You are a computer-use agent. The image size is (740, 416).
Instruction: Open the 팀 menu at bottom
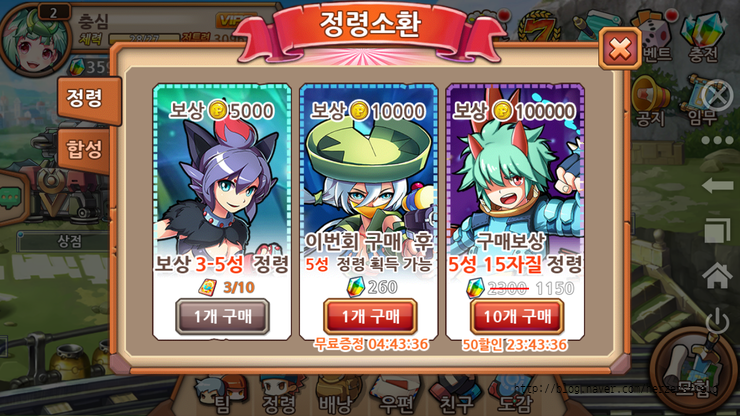pos(221,397)
